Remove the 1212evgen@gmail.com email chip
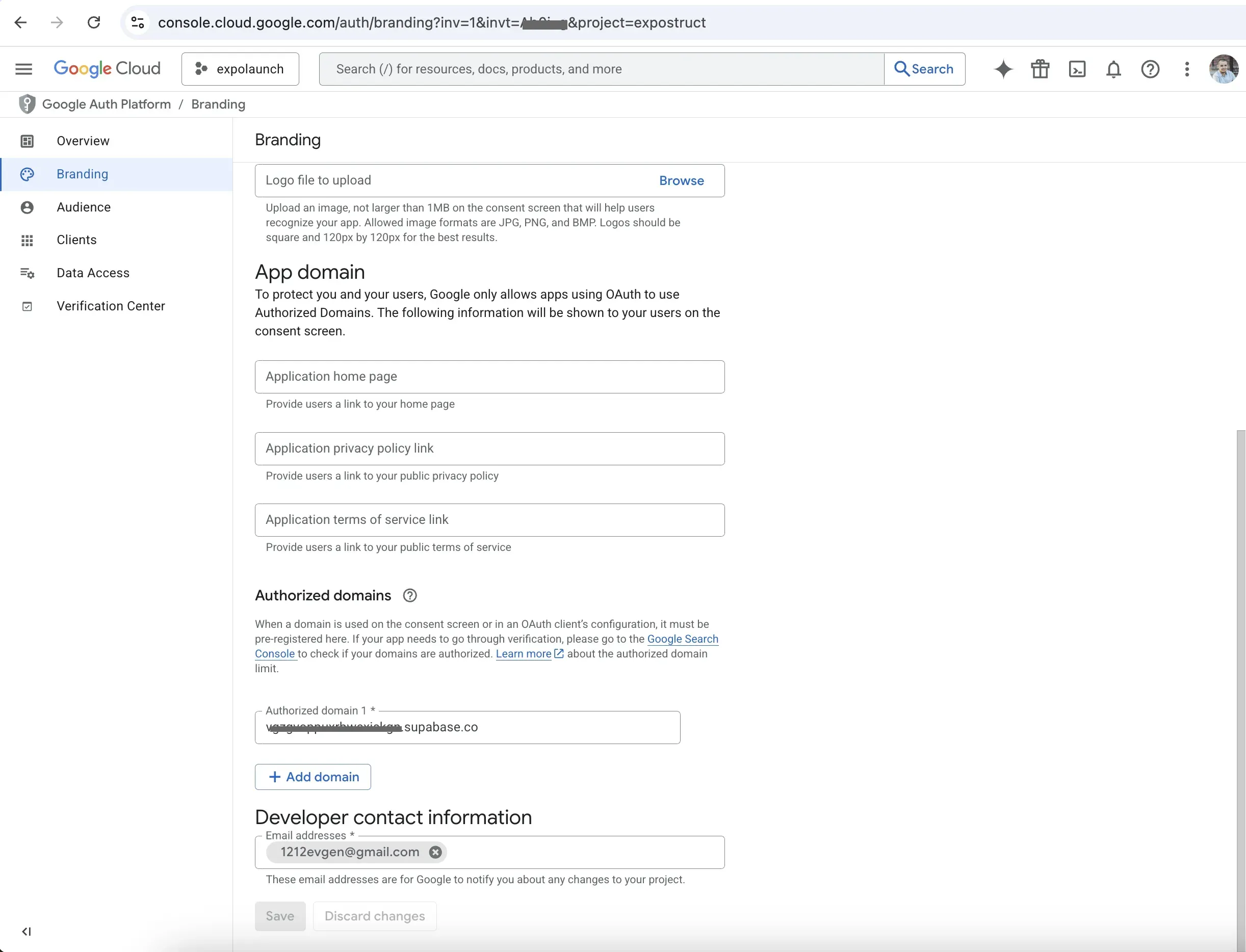Image resolution: width=1246 pixels, height=952 pixels. pyautogui.click(x=435, y=852)
